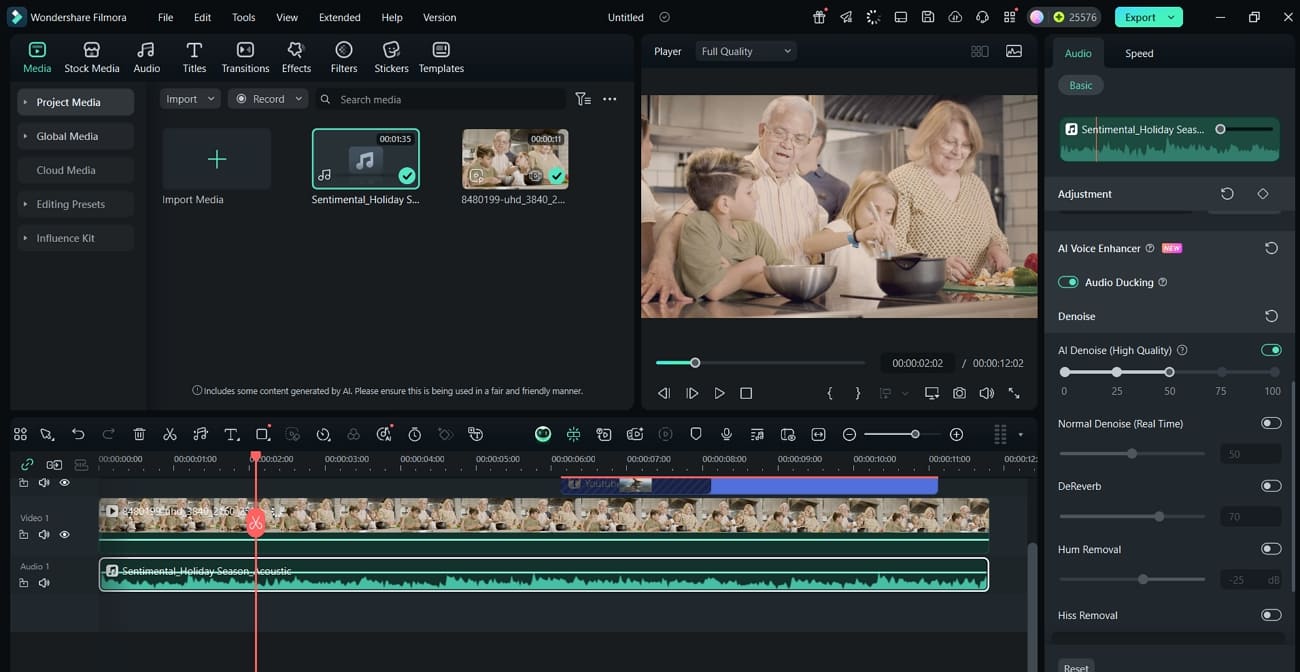Zoom in timeline with plus icon

pyautogui.click(x=956, y=434)
